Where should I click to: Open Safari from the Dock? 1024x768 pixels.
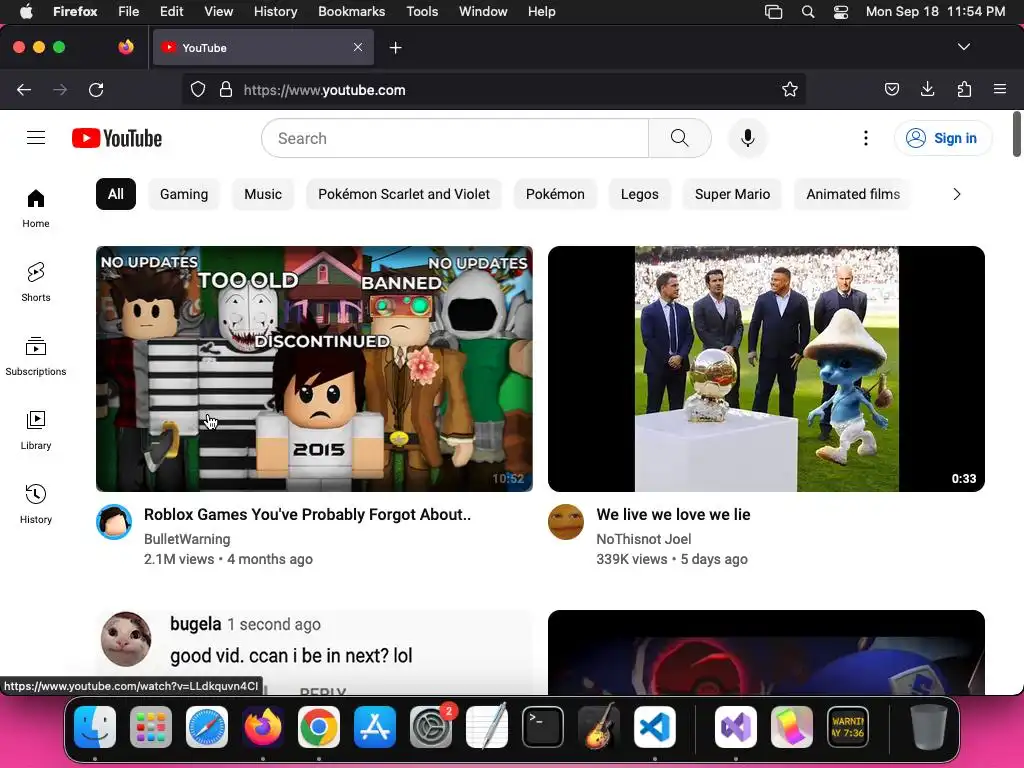tap(207, 727)
